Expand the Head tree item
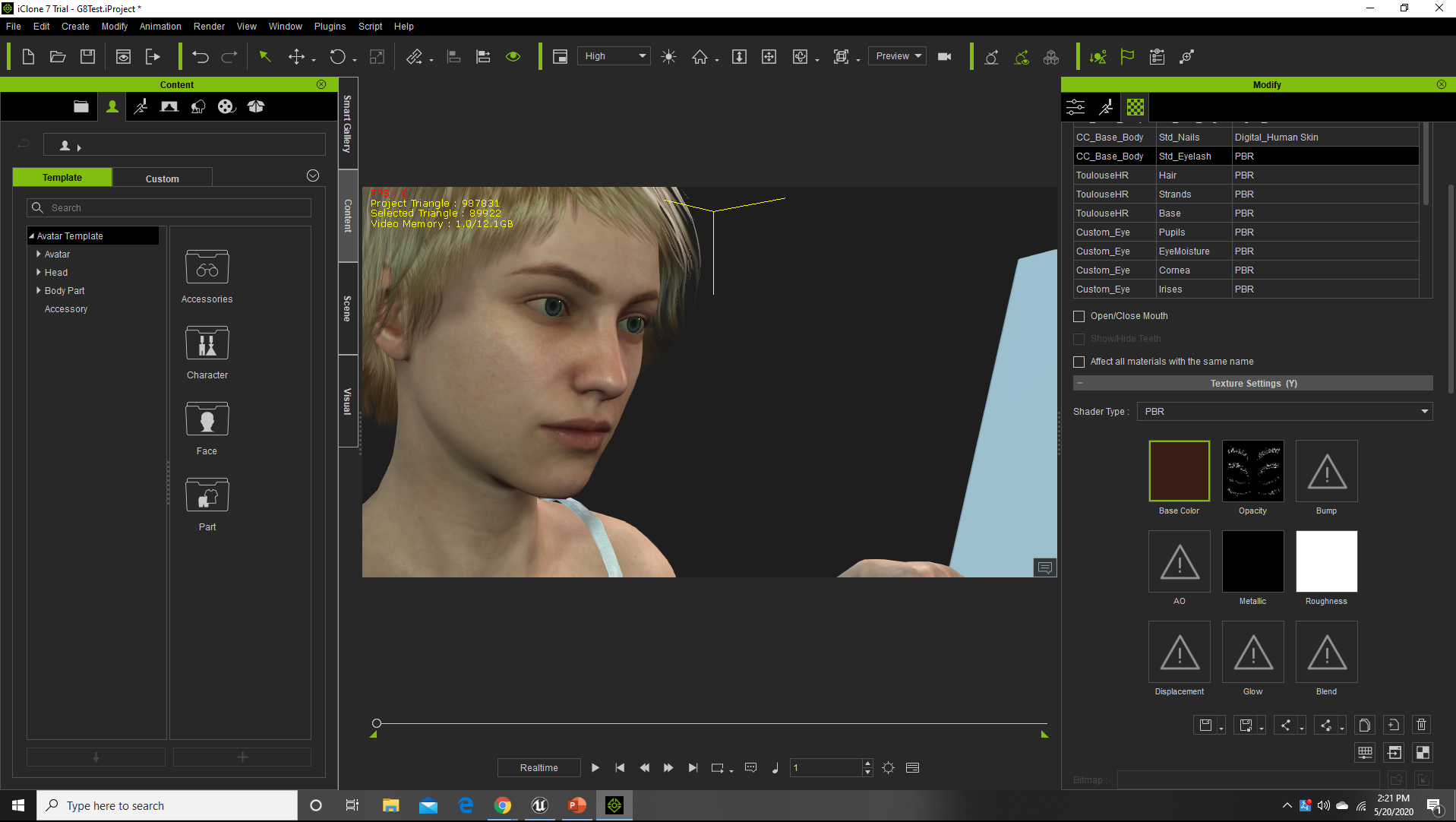The height and width of the screenshot is (822, 1456). [38, 273]
